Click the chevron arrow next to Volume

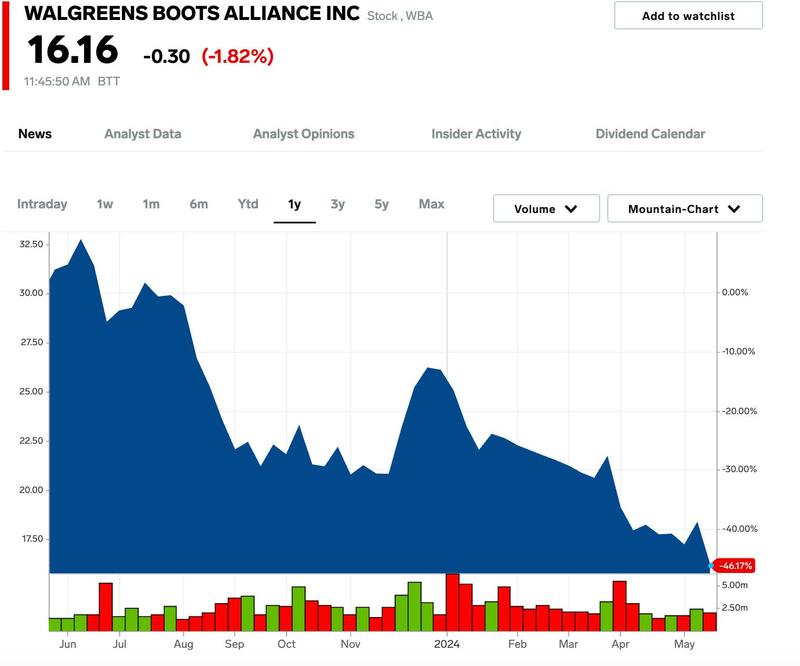coord(571,209)
